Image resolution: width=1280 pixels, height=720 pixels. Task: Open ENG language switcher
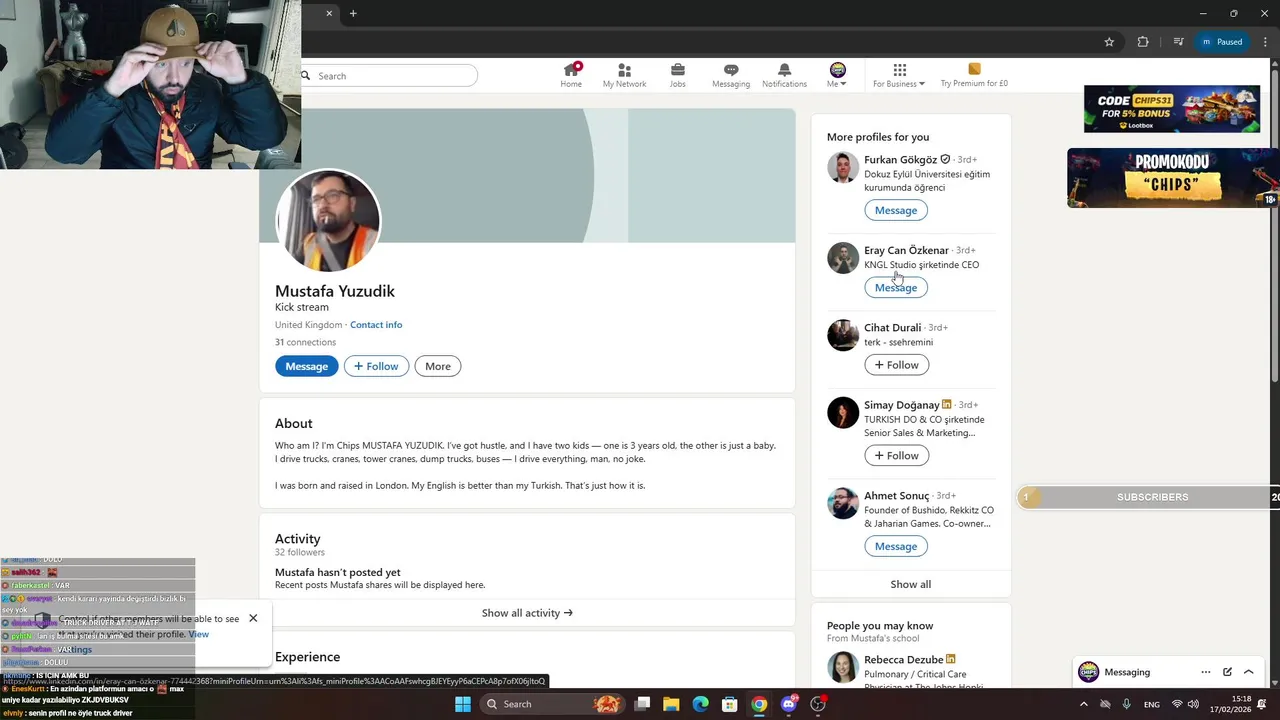point(1152,704)
